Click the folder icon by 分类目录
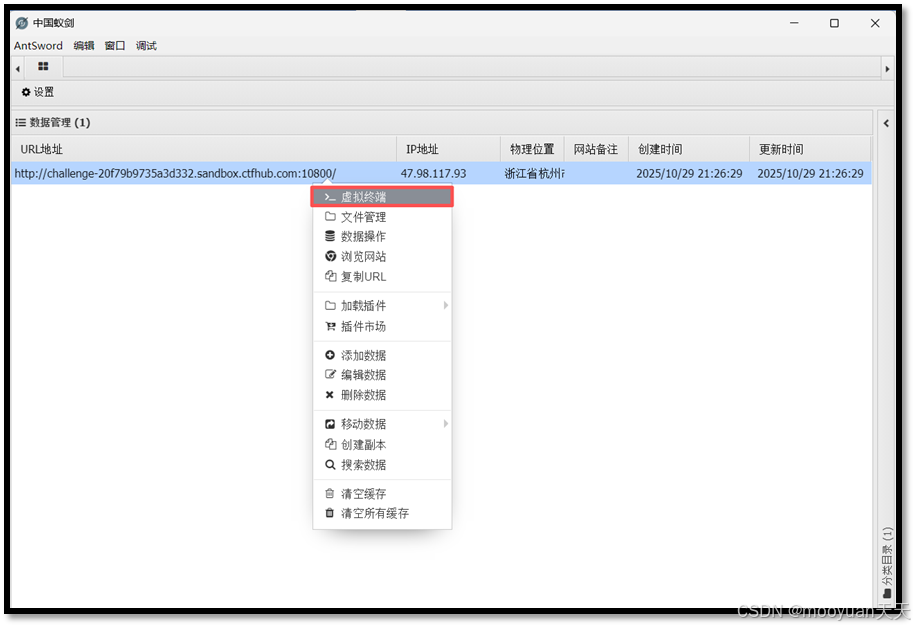915x627 pixels. (887, 594)
